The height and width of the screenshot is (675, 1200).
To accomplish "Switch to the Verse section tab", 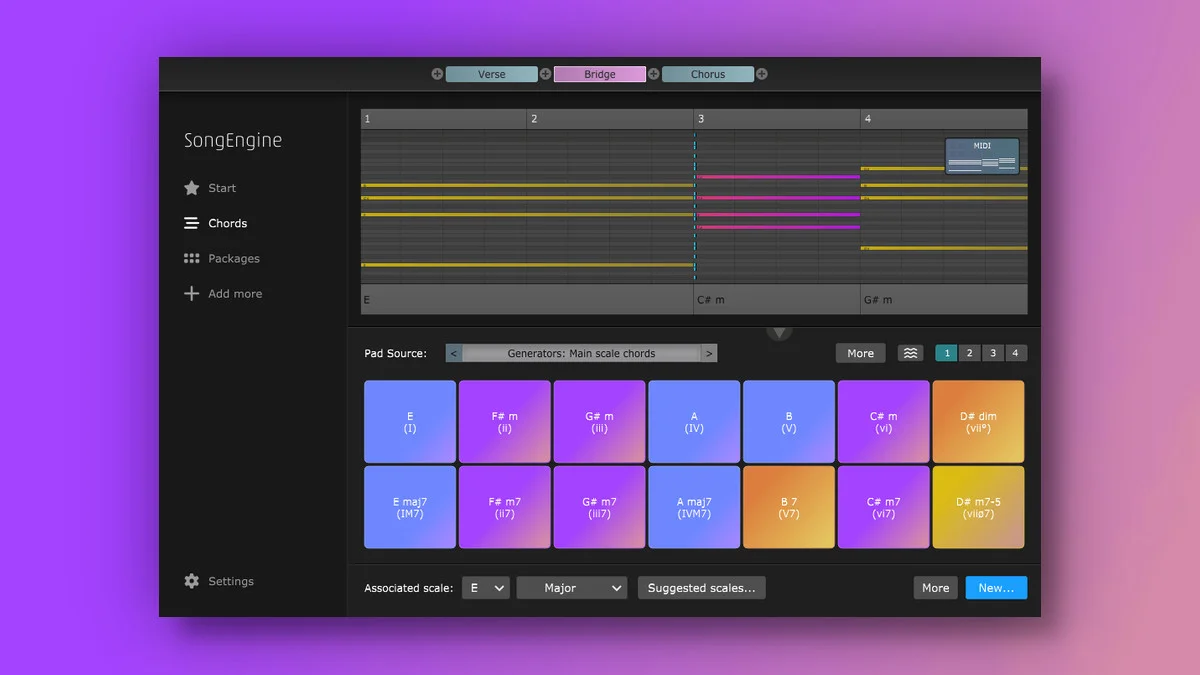I will pyautogui.click(x=491, y=74).
